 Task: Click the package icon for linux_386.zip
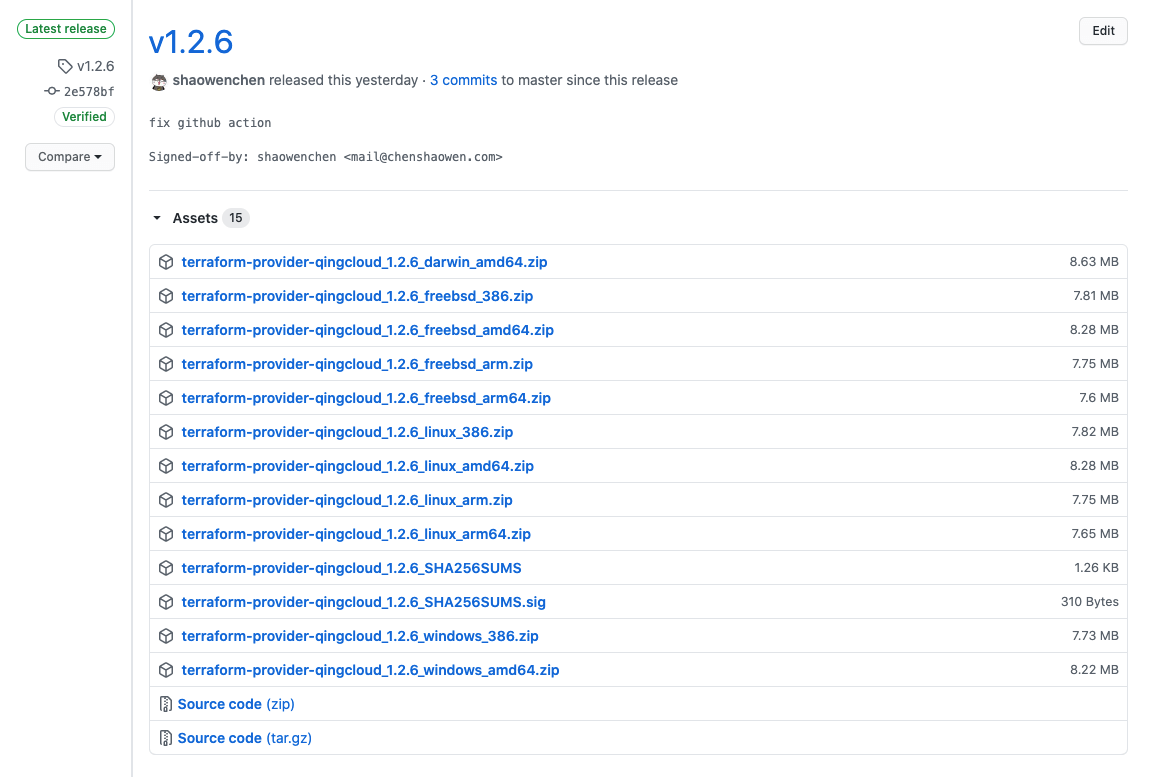point(166,432)
